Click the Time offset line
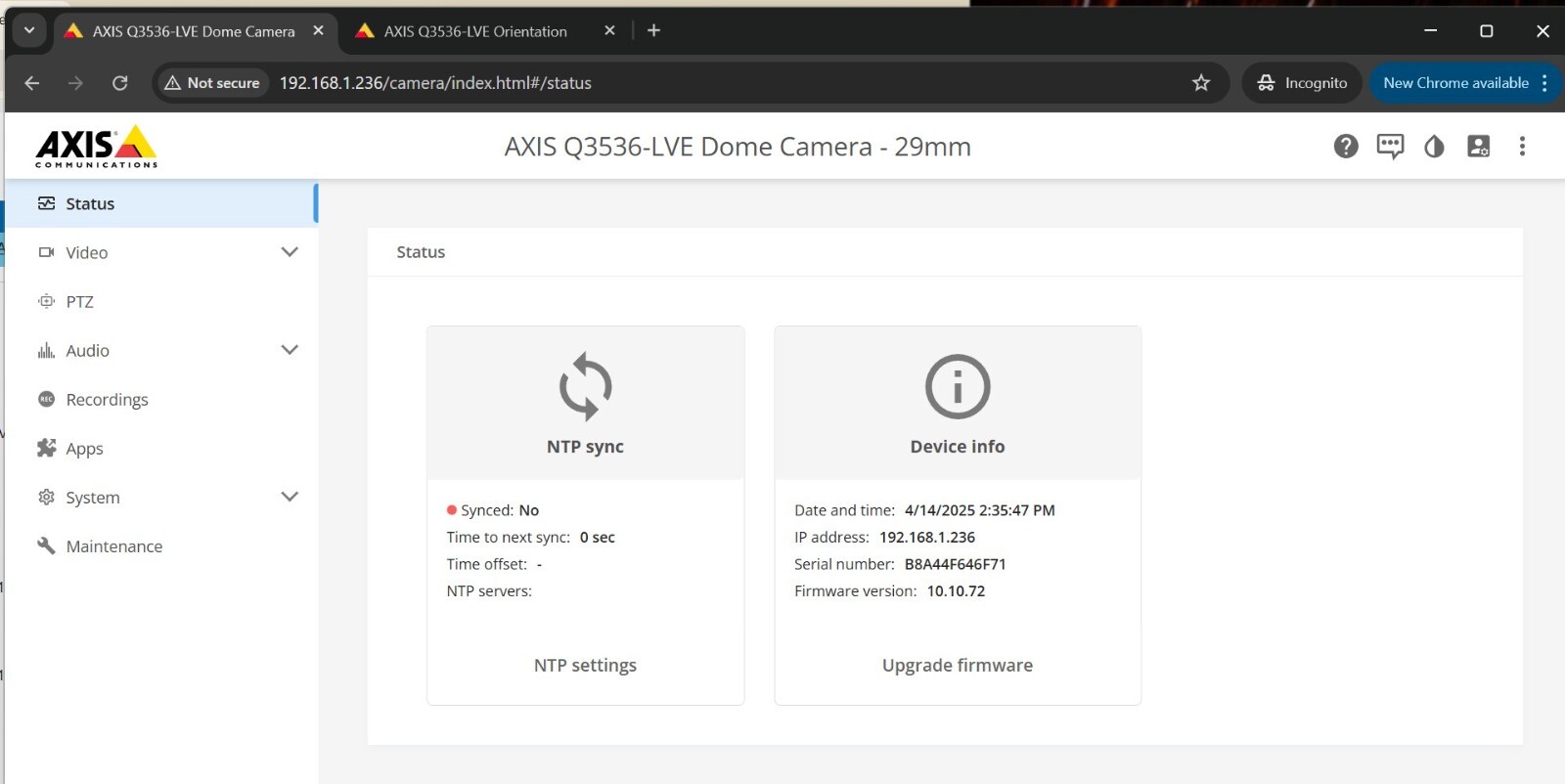 [495, 564]
